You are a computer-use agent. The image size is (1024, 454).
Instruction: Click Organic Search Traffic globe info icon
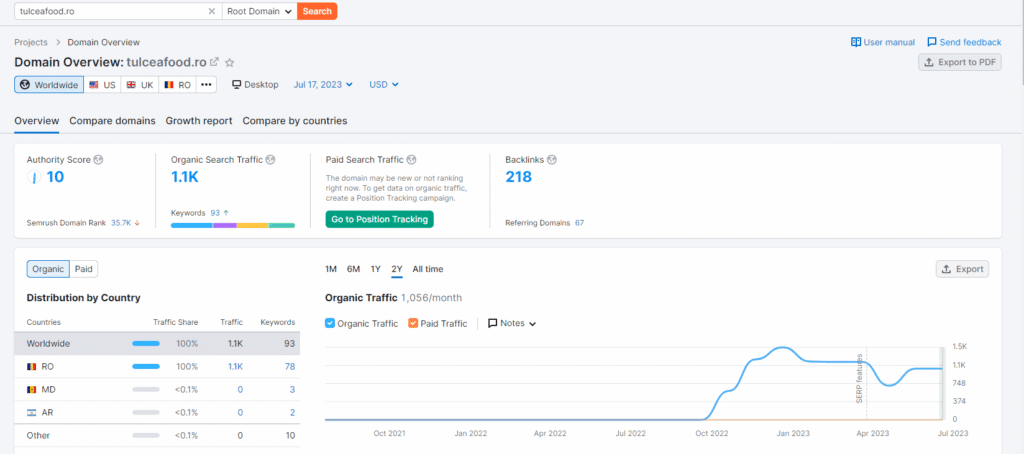[270, 159]
